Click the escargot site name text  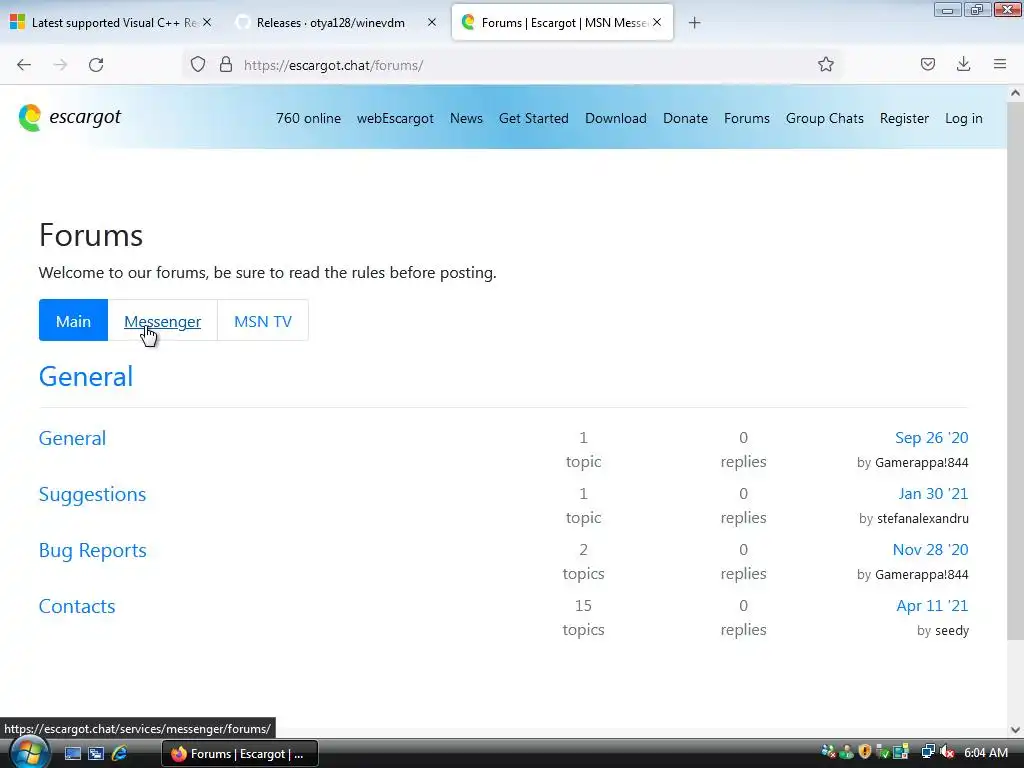pyautogui.click(x=85, y=118)
